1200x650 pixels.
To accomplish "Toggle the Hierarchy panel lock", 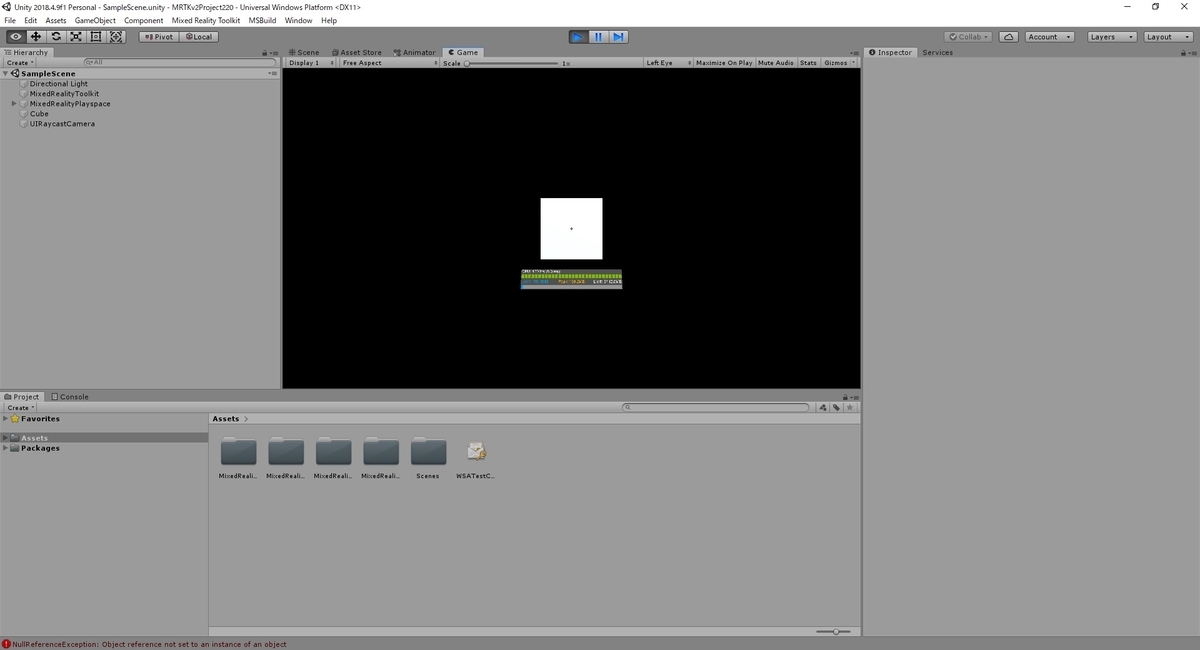I will (x=263, y=53).
